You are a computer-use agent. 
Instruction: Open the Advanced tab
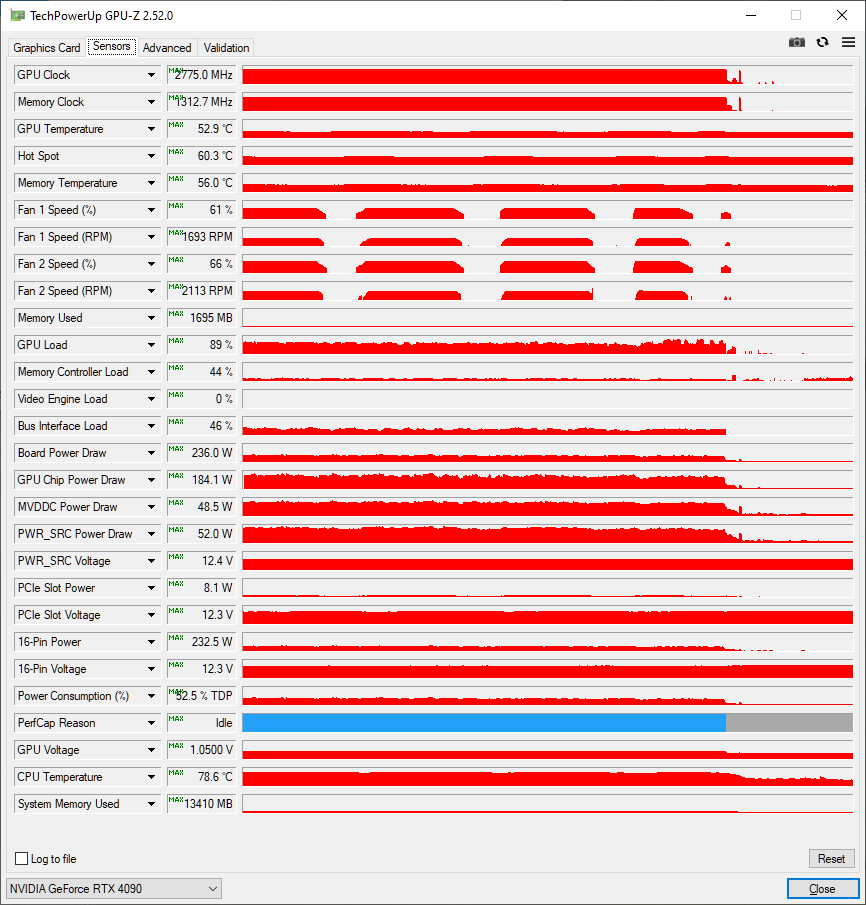point(167,48)
